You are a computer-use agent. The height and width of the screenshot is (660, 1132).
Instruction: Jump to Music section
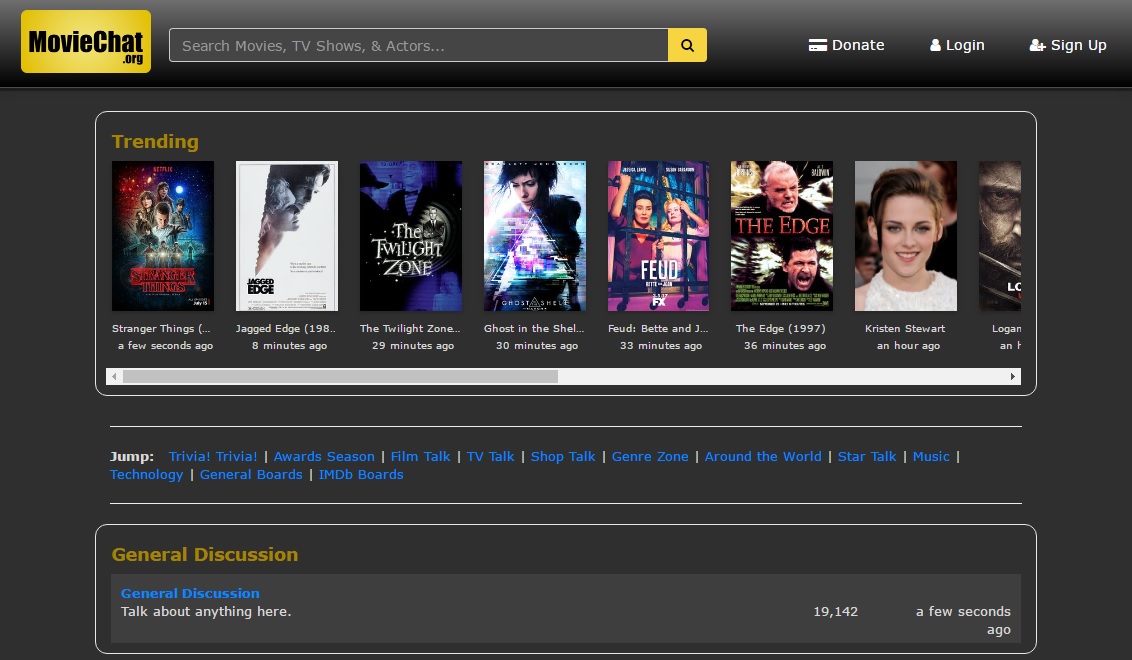931,456
